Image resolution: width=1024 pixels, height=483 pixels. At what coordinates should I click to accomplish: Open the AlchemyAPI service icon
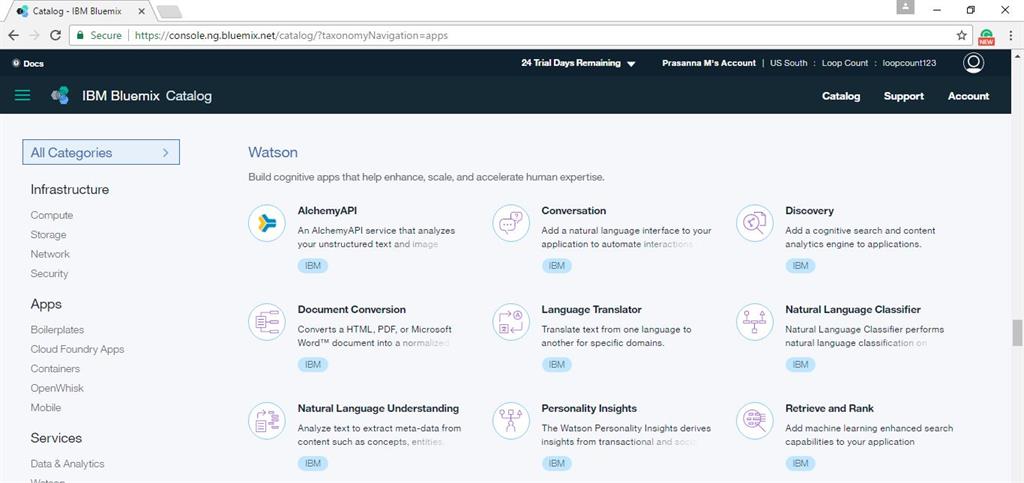pyautogui.click(x=266, y=223)
